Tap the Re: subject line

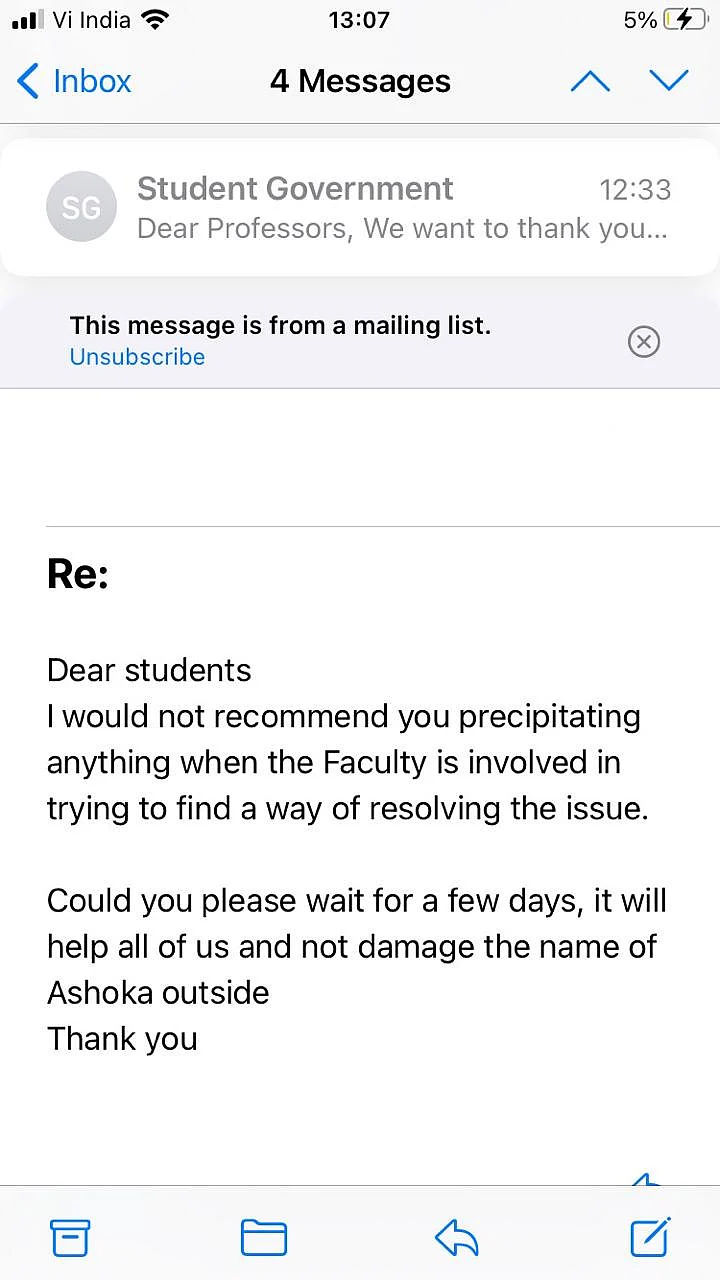78,575
